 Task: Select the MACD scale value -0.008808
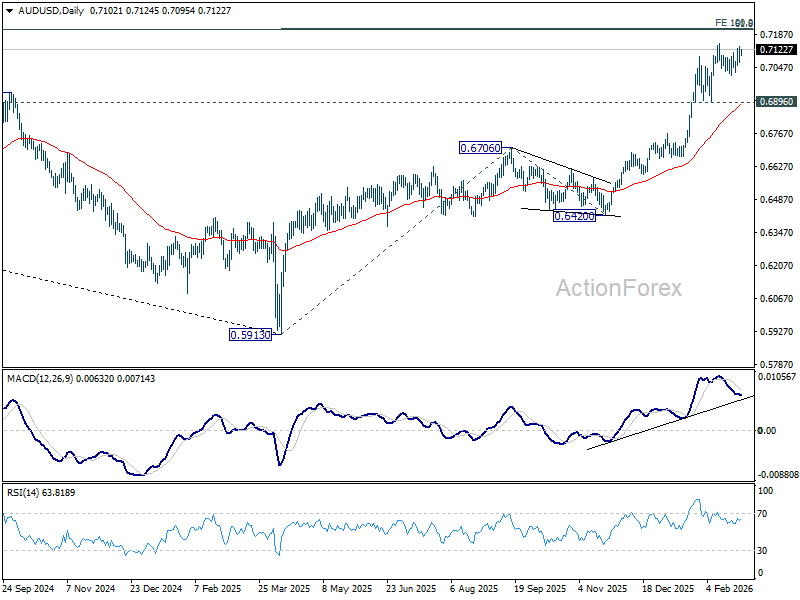coord(778,474)
